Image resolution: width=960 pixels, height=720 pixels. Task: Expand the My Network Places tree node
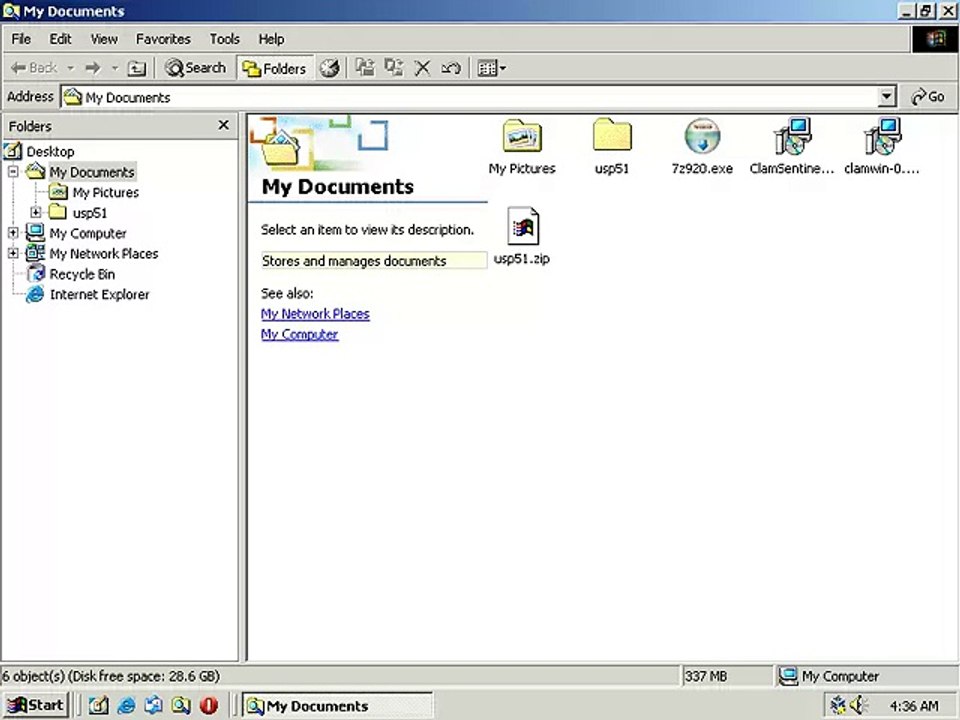(13, 253)
